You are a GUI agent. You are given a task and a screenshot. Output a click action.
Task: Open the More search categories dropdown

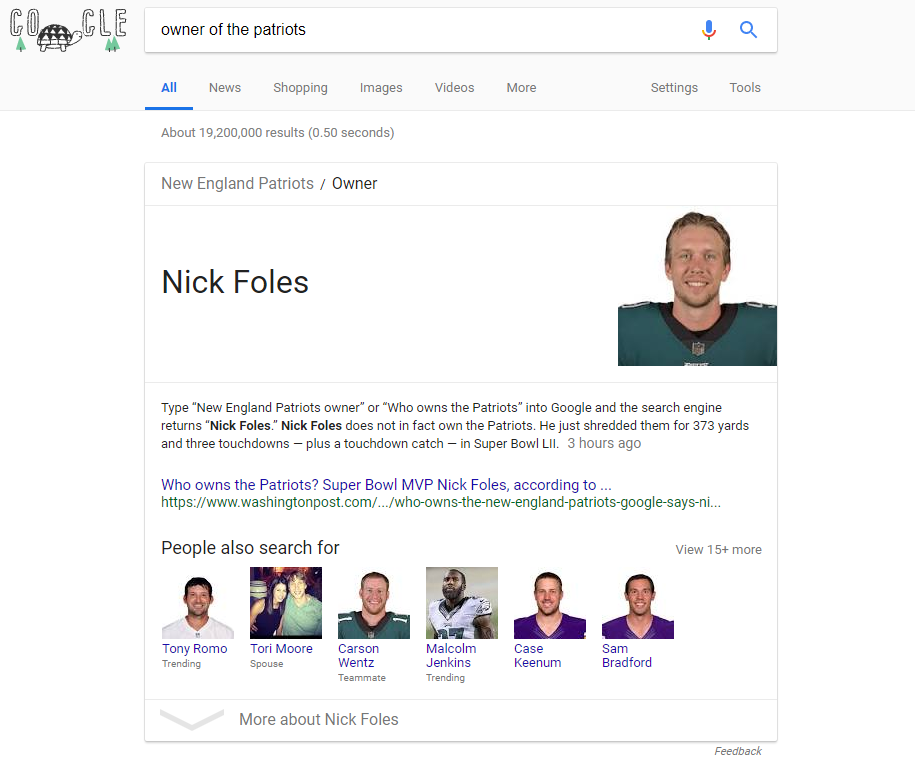[521, 88]
